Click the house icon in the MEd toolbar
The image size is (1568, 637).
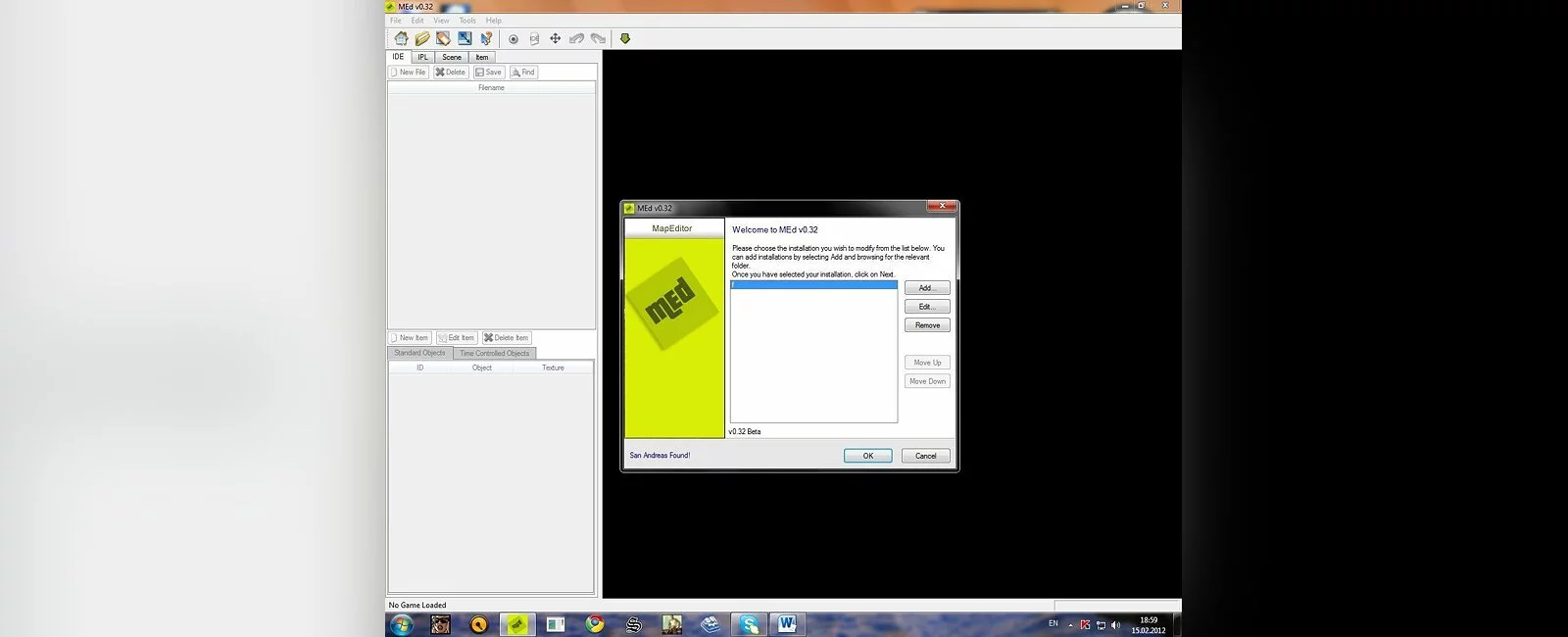point(401,38)
